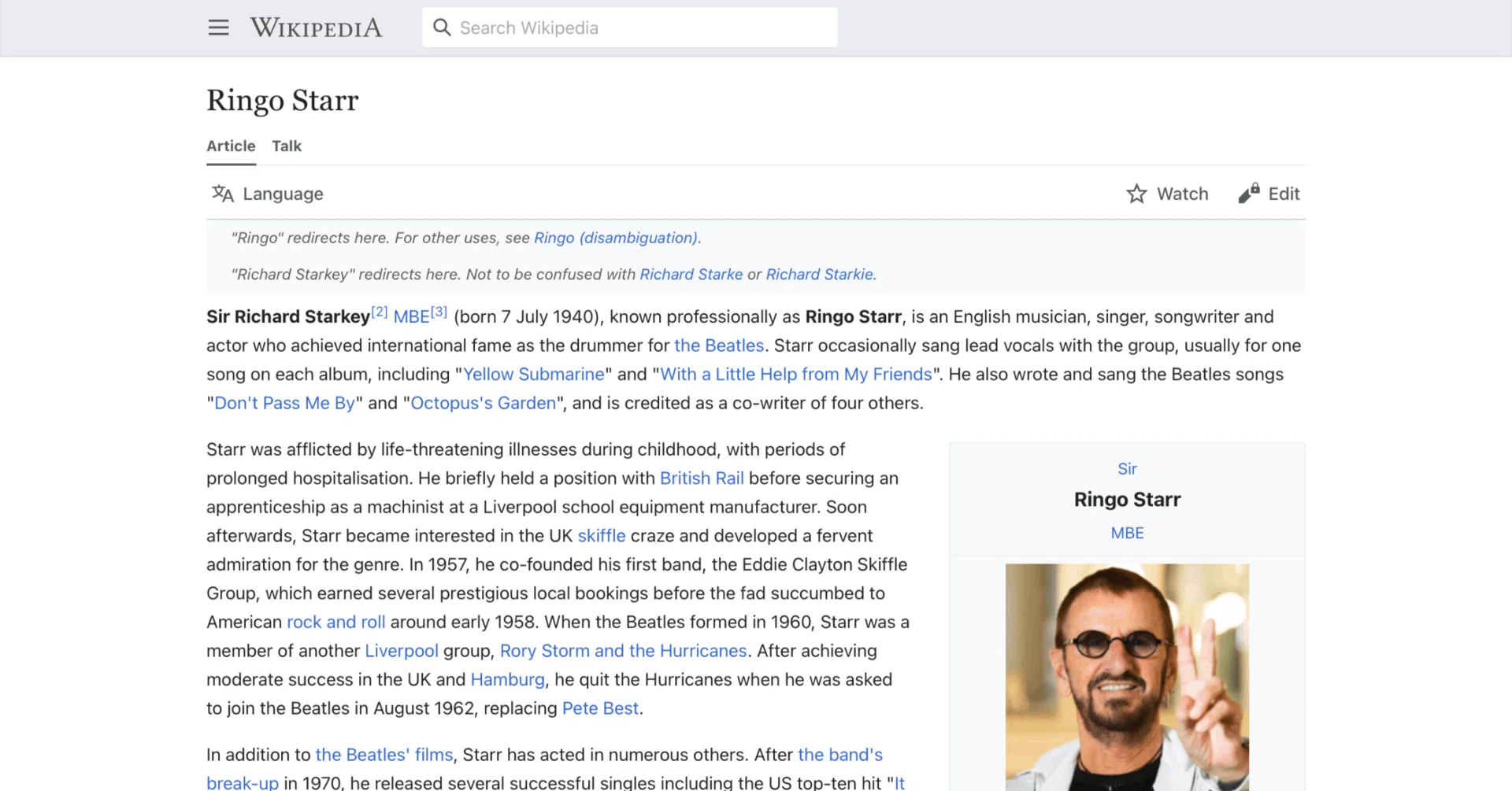Open the Language selector
Viewport: 1512px width, 791px height.
(x=268, y=194)
